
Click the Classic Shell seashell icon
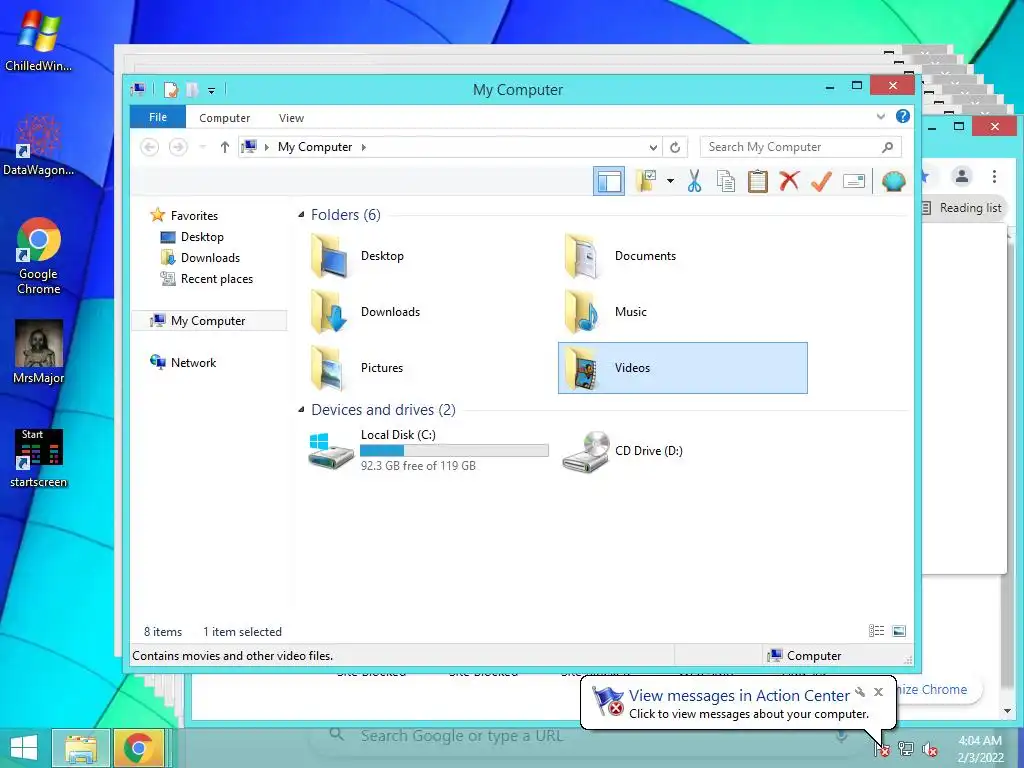pyautogui.click(x=893, y=181)
